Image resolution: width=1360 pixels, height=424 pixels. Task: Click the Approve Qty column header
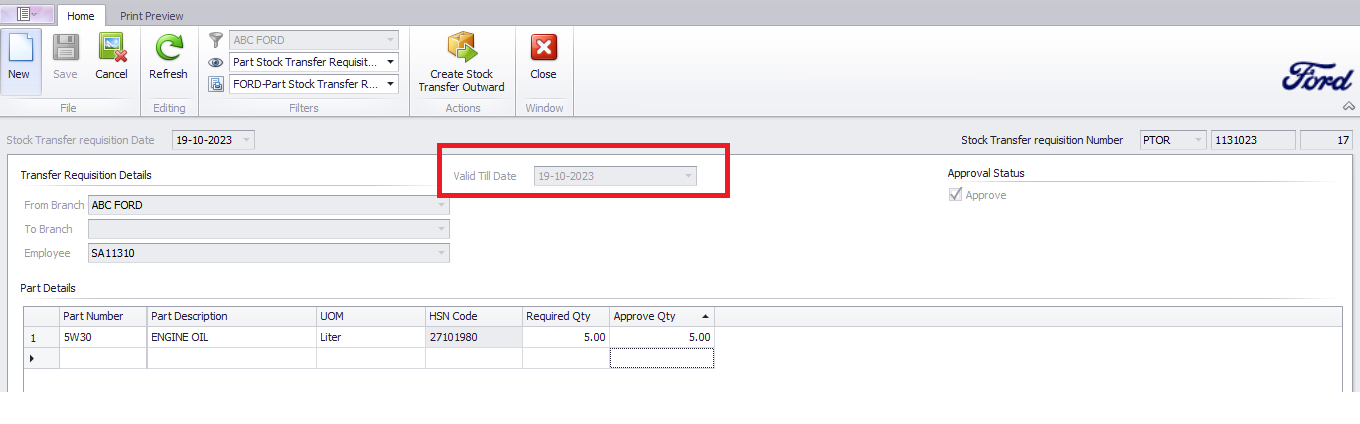[x=662, y=316]
